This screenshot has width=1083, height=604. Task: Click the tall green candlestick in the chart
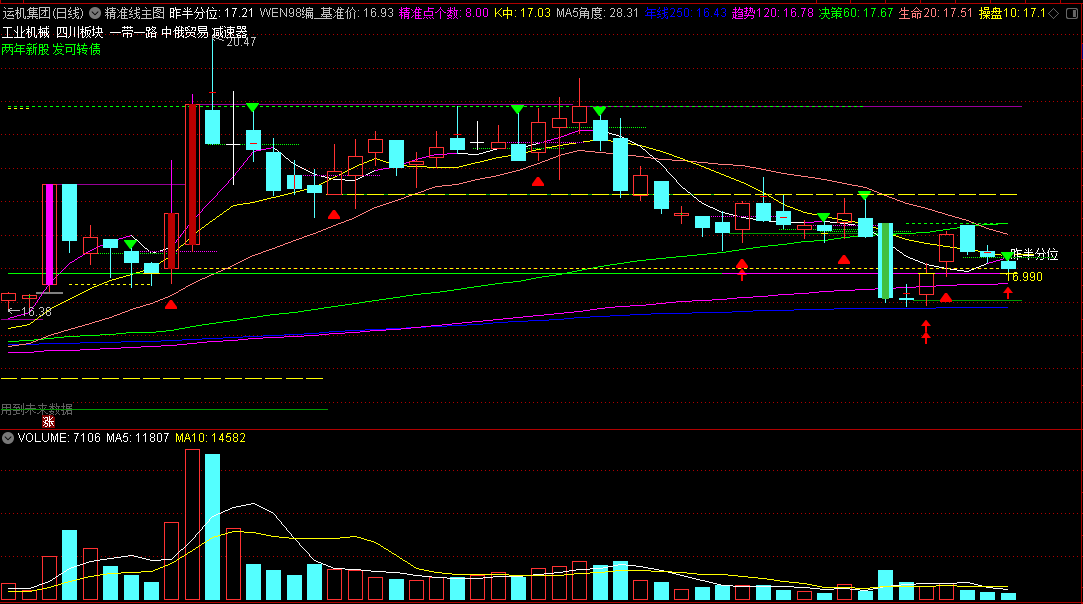coord(885,261)
